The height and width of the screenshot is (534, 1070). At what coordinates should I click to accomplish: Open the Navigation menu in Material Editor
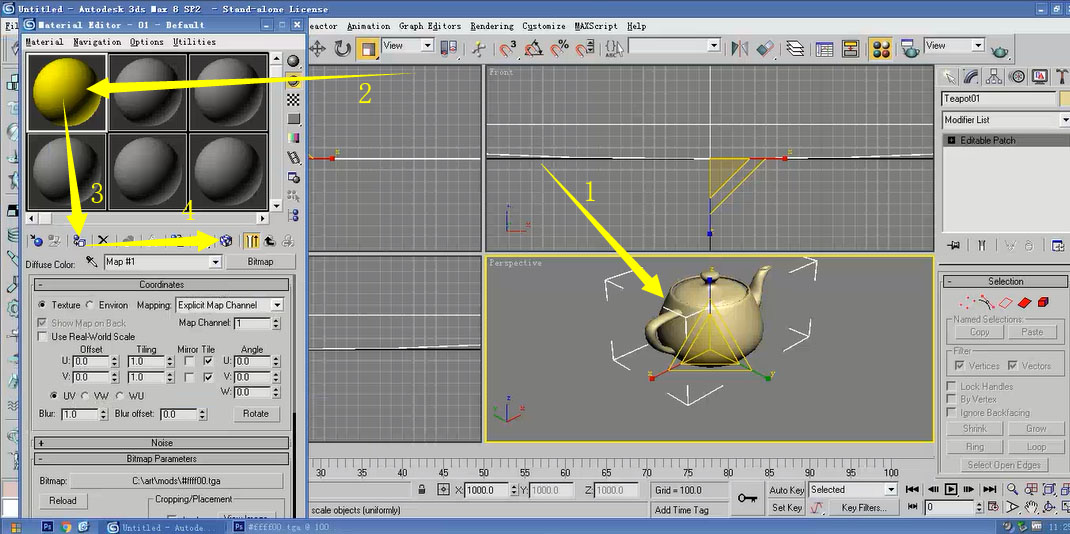pyautogui.click(x=97, y=42)
